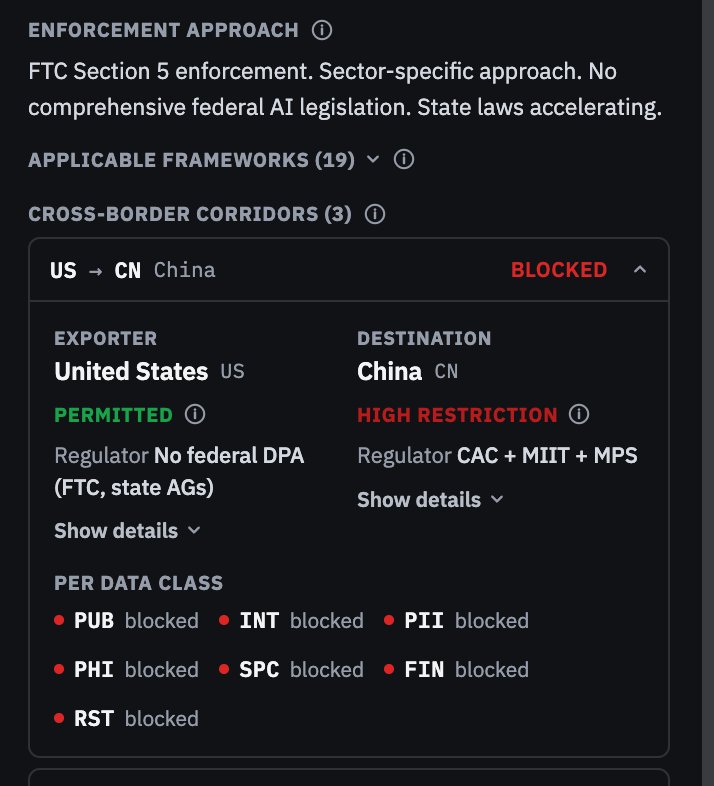Click the SPC blocked data class
The width and height of the screenshot is (714, 786).
pos(292,669)
